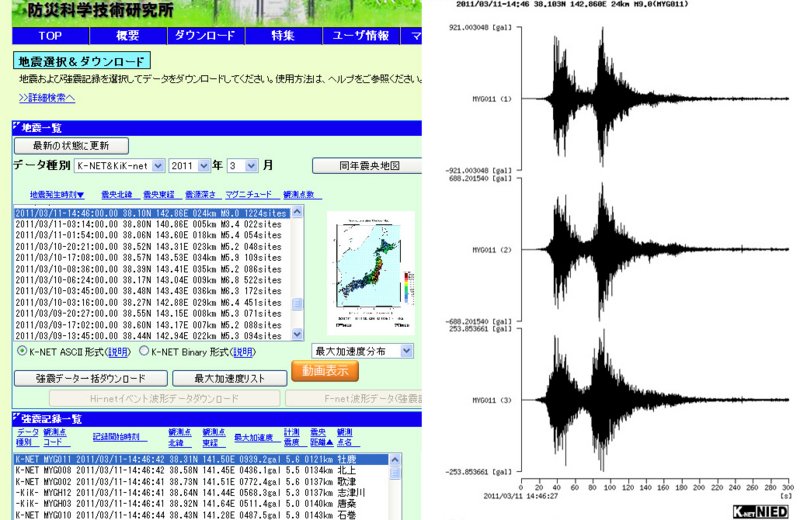Click earthquake list scrollbar up arrow
Viewport: 800px width, 520px height.
297,212
